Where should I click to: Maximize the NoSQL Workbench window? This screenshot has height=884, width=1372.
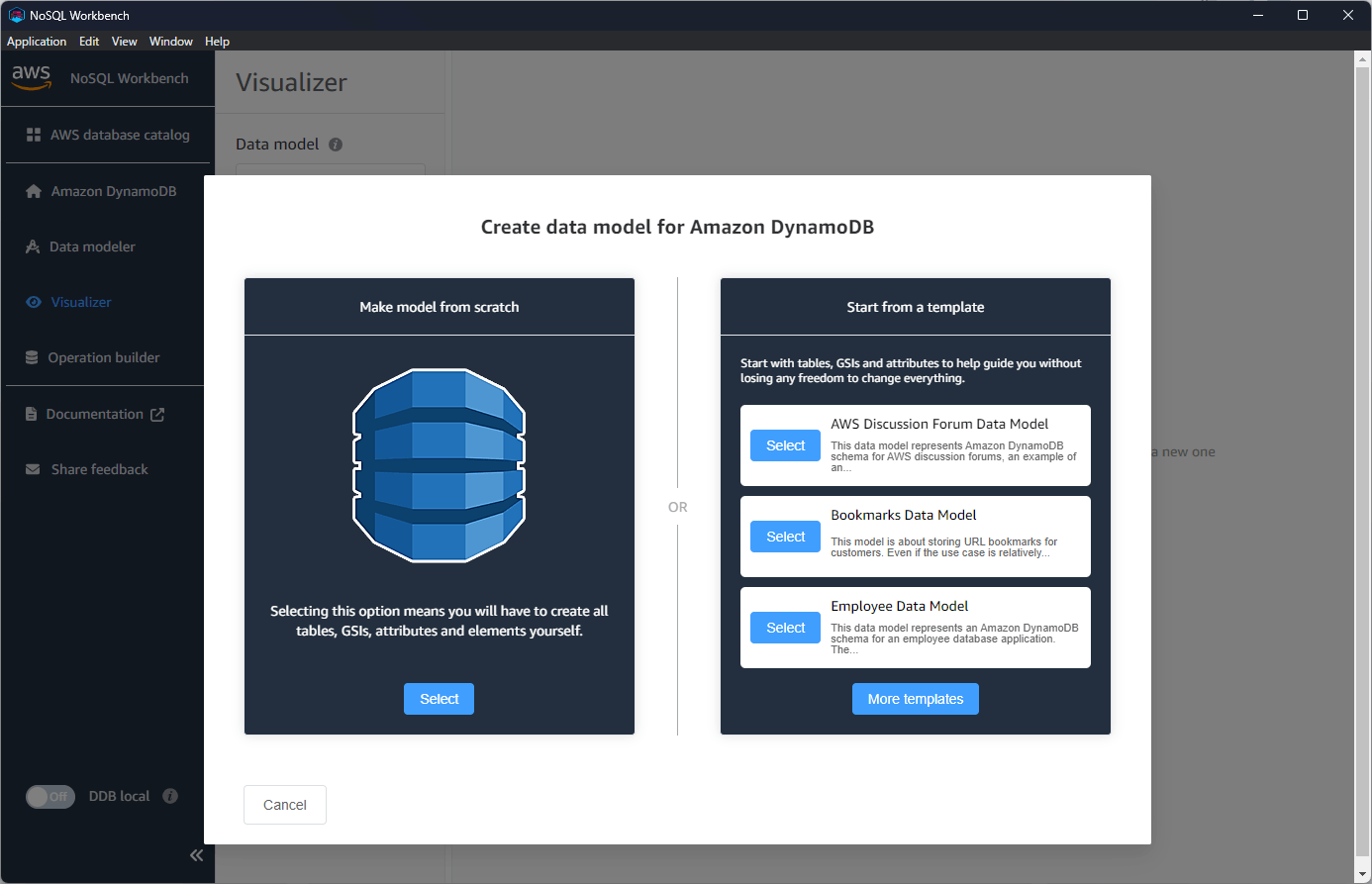pyautogui.click(x=1303, y=15)
